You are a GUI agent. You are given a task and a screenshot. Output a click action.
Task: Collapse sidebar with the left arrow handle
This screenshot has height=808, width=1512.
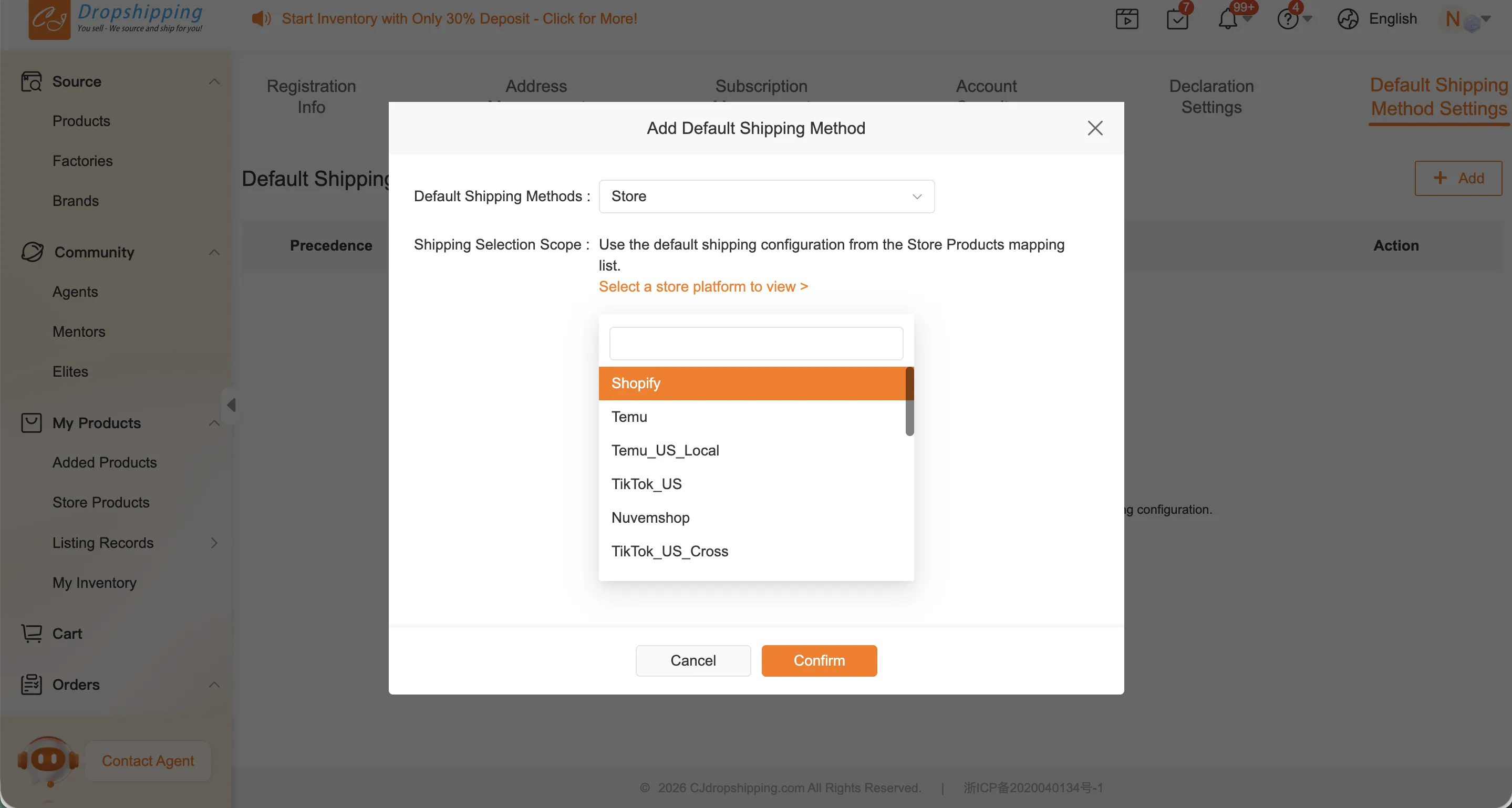pos(231,405)
